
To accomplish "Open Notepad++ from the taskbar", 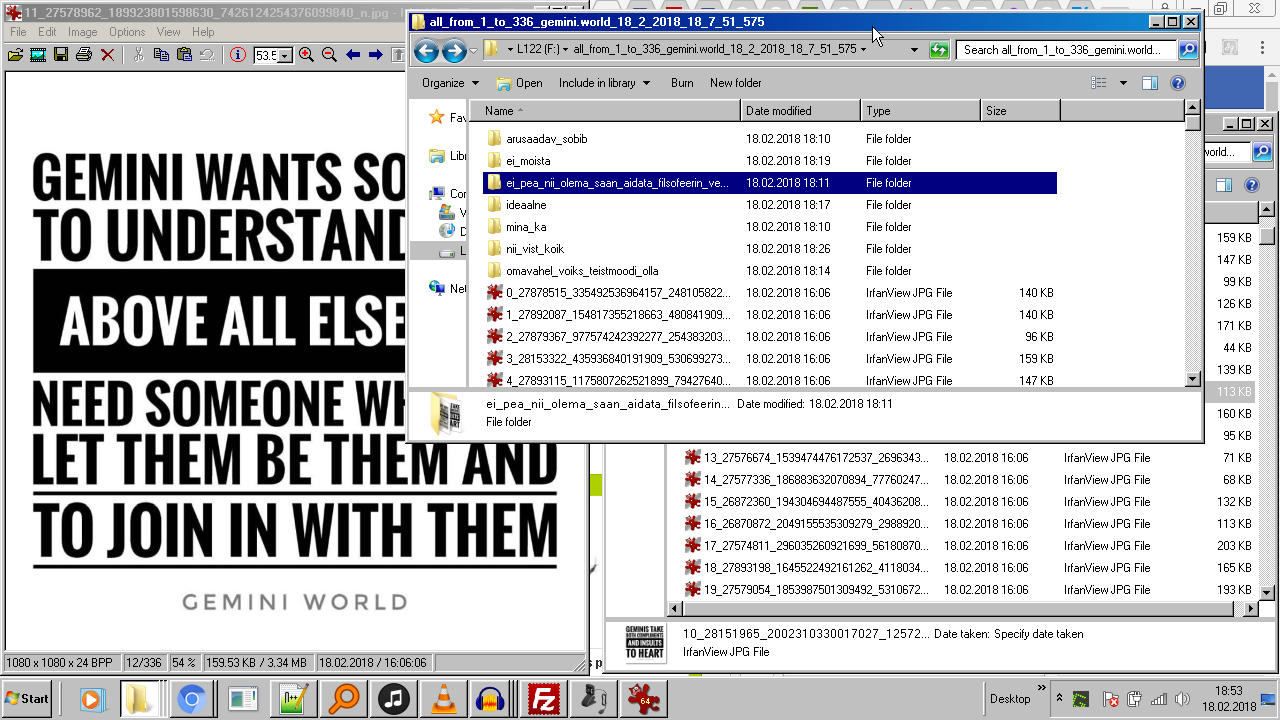I will [x=293, y=699].
